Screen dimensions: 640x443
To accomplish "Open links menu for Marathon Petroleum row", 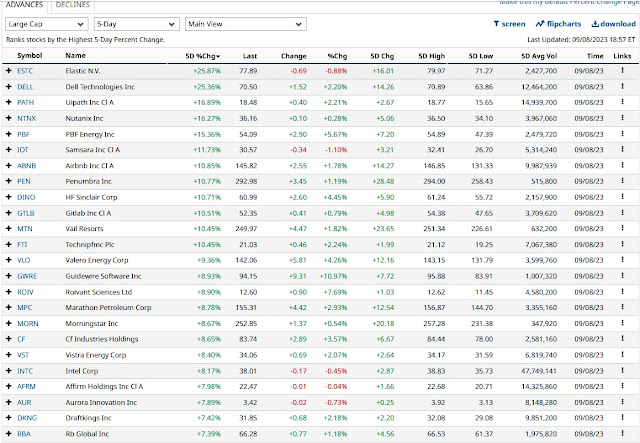I will point(622,307).
